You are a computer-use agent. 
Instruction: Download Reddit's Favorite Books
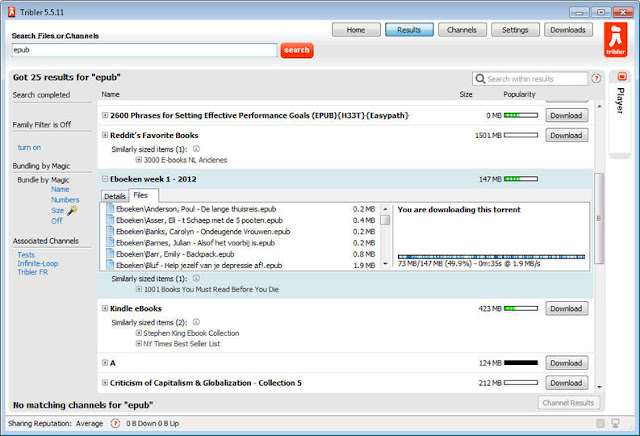[567, 135]
